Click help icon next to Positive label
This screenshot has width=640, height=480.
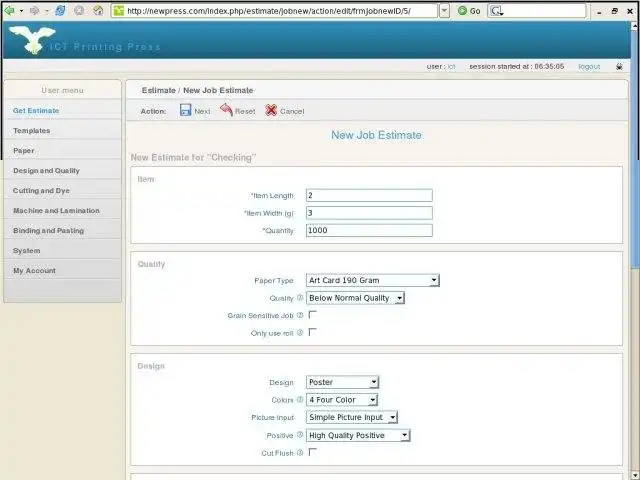(x=300, y=435)
